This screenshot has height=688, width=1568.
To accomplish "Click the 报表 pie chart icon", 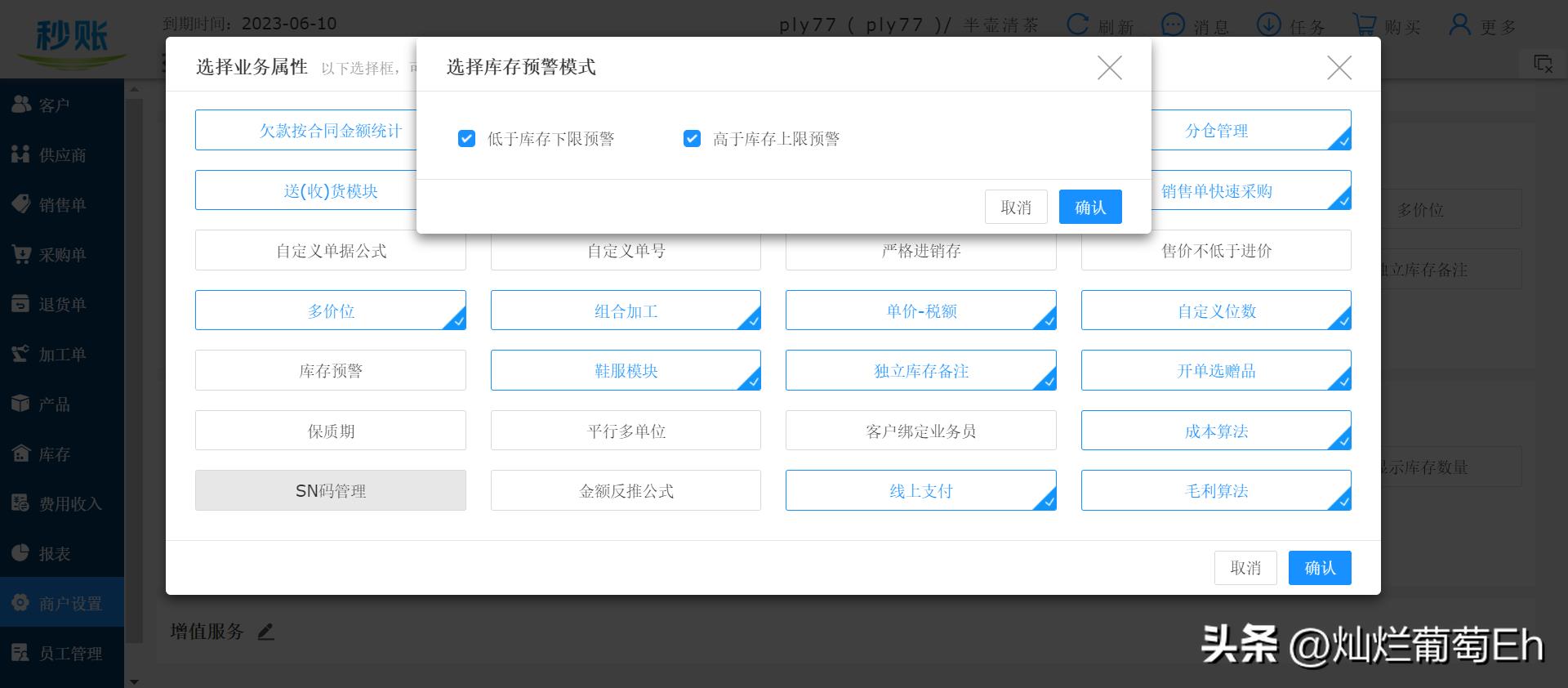I will pyautogui.click(x=20, y=552).
